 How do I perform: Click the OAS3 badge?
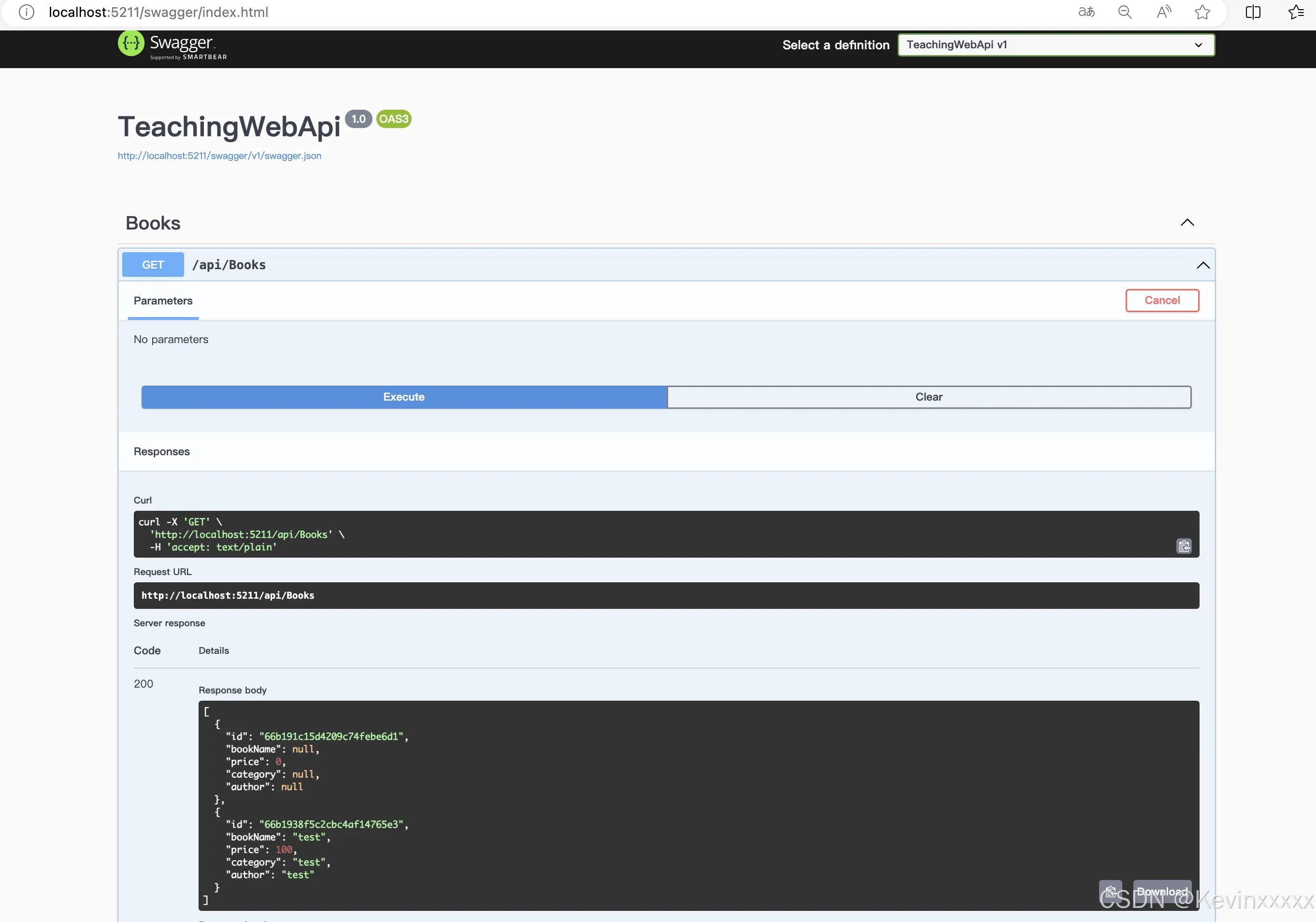pos(394,119)
